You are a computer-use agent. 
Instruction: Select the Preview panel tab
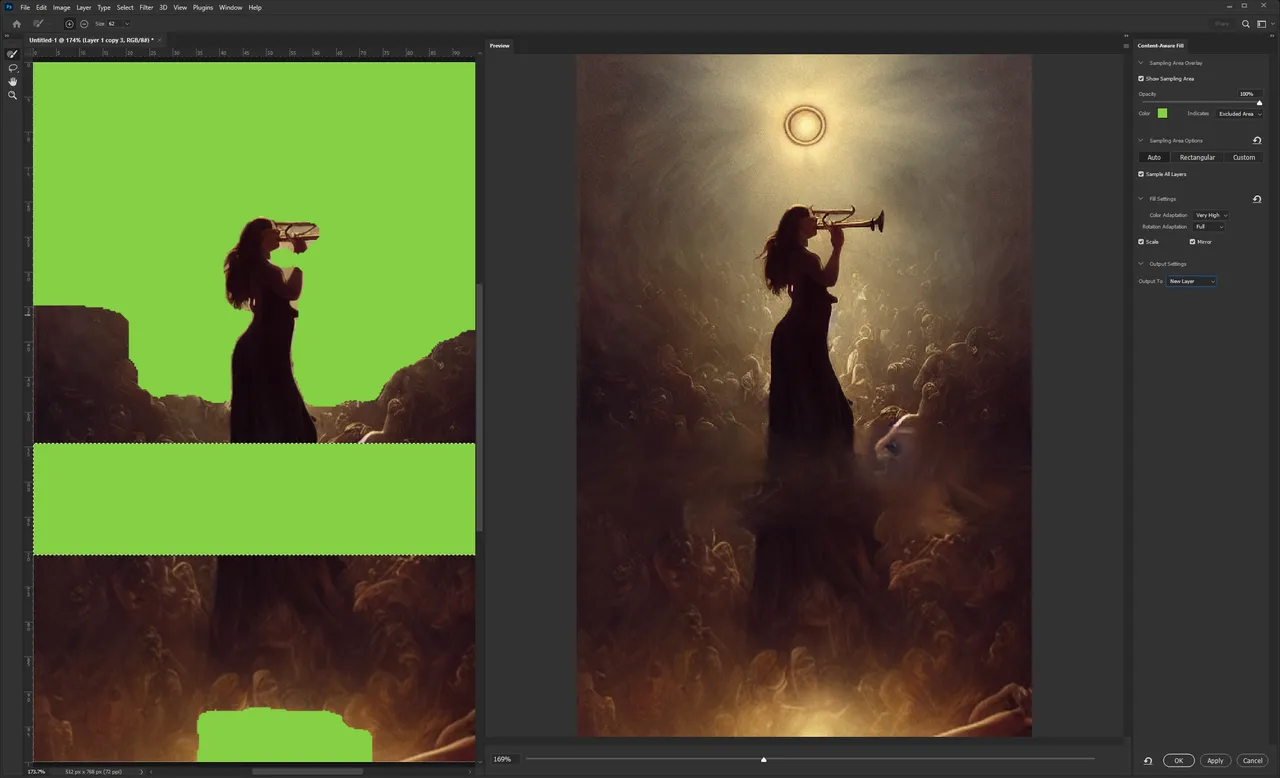tap(499, 45)
